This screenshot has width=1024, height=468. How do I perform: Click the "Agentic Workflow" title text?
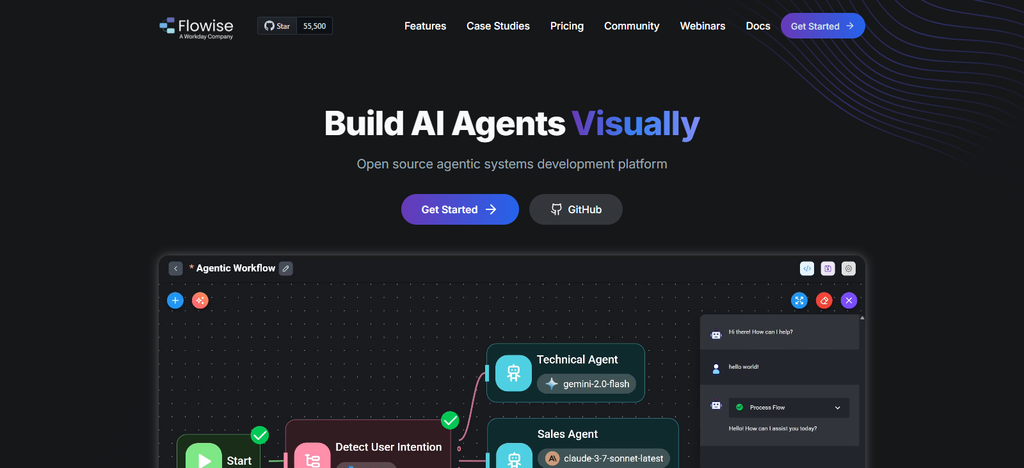tap(236, 268)
